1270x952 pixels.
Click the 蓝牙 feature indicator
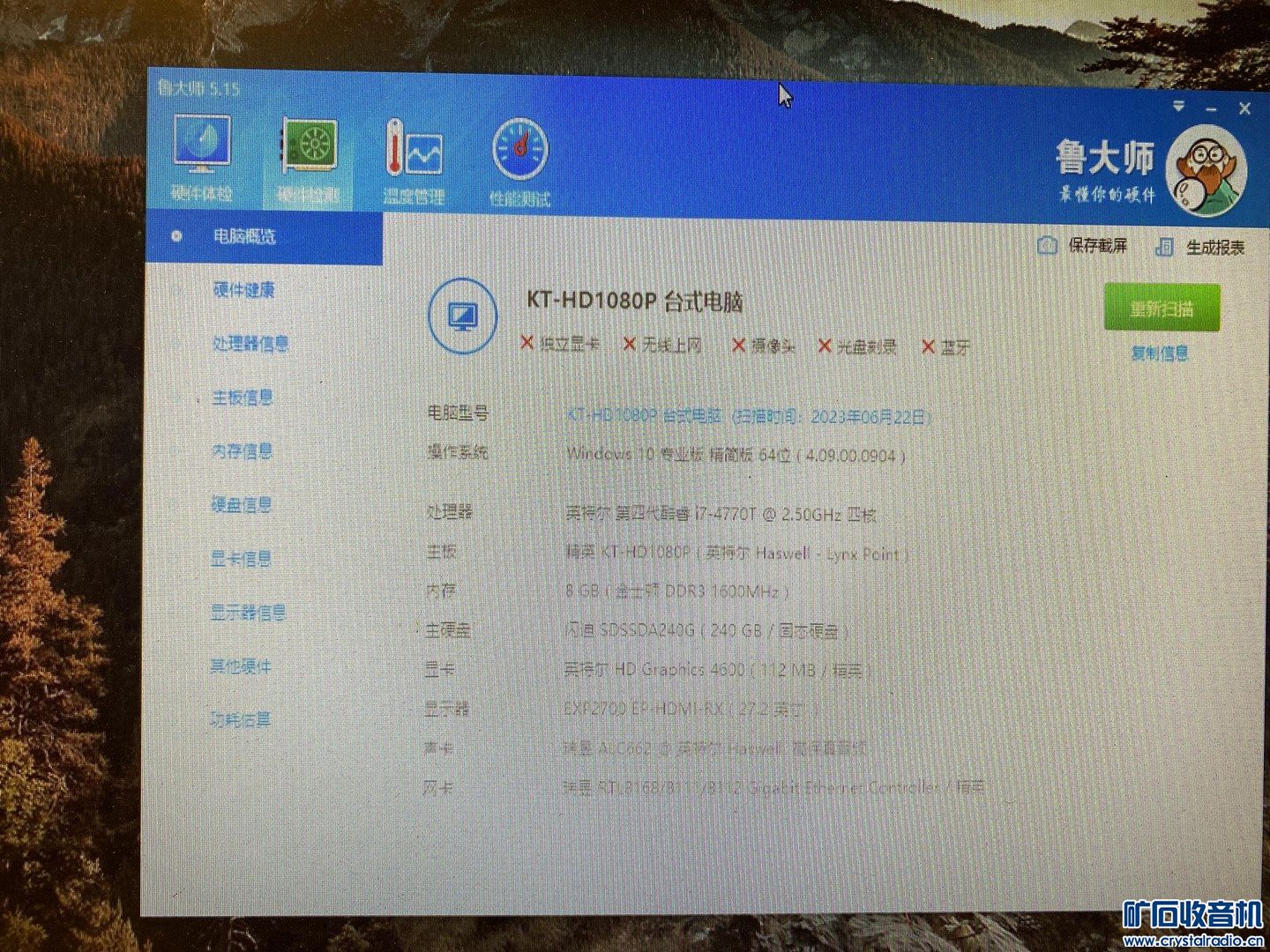[x=946, y=347]
